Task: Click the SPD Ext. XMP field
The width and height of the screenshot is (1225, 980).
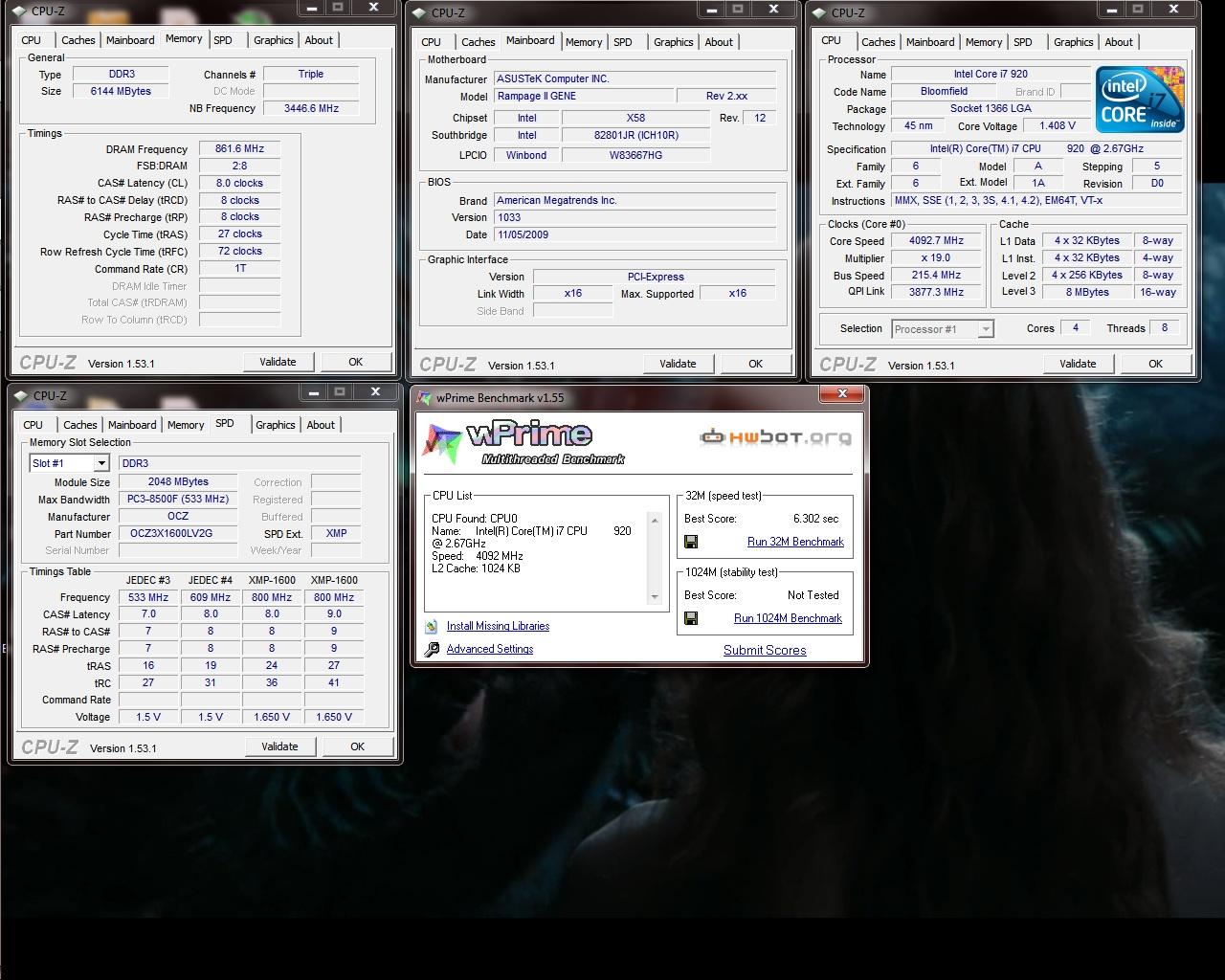Action: click(x=336, y=533)
